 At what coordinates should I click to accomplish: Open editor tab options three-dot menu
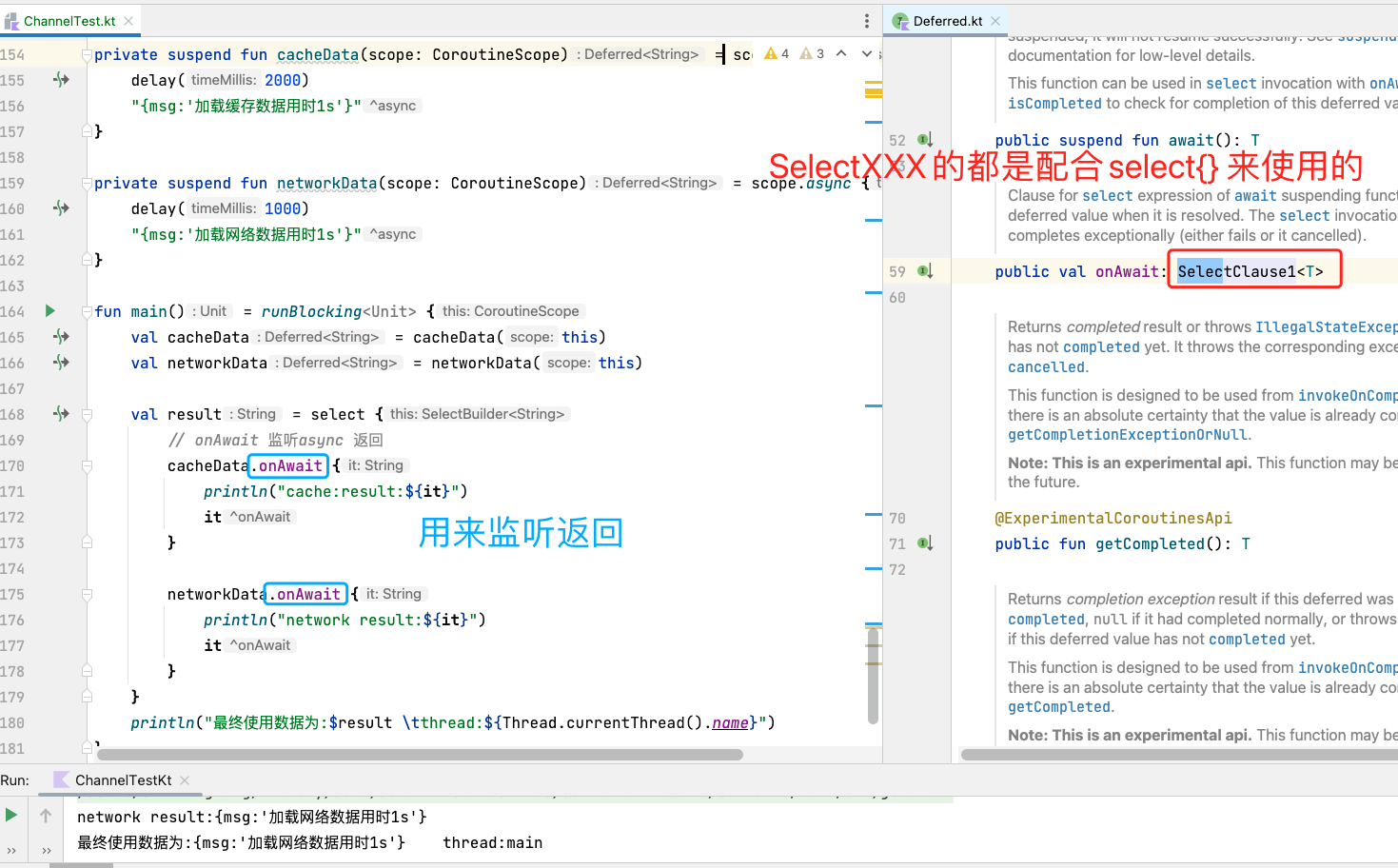coord(866,21)
